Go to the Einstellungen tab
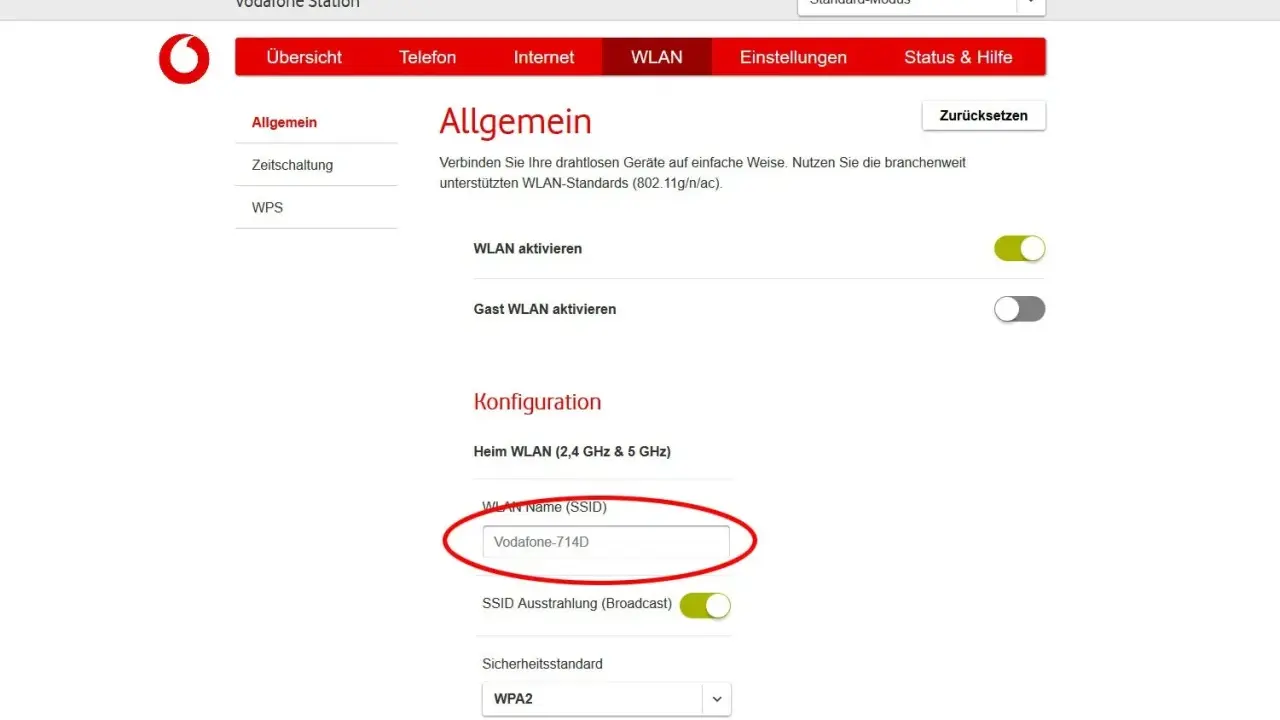This screenshot has width=1280, height=720. click(793, 57)
